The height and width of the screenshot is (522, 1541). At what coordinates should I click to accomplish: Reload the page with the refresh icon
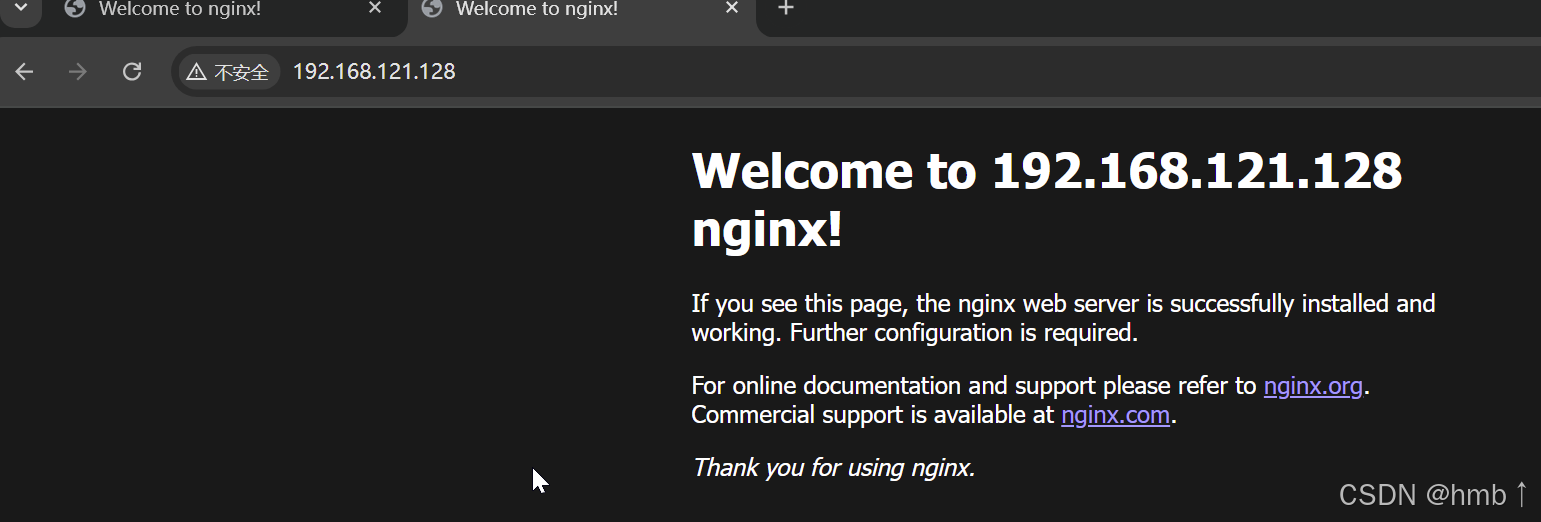tap(132, 72)
